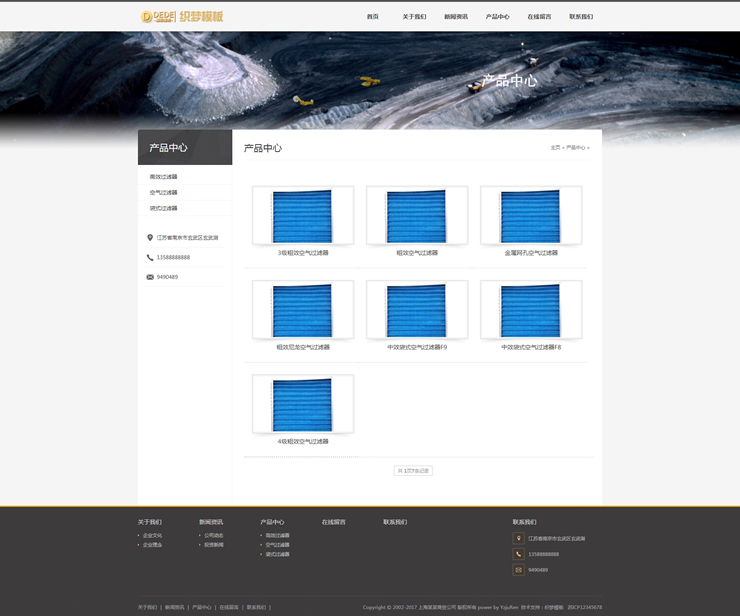Open 袋式过滤器 category in the sidebar
Image resolution: width=740 pixels, height=616 pixels.
[x=164, y=209]
